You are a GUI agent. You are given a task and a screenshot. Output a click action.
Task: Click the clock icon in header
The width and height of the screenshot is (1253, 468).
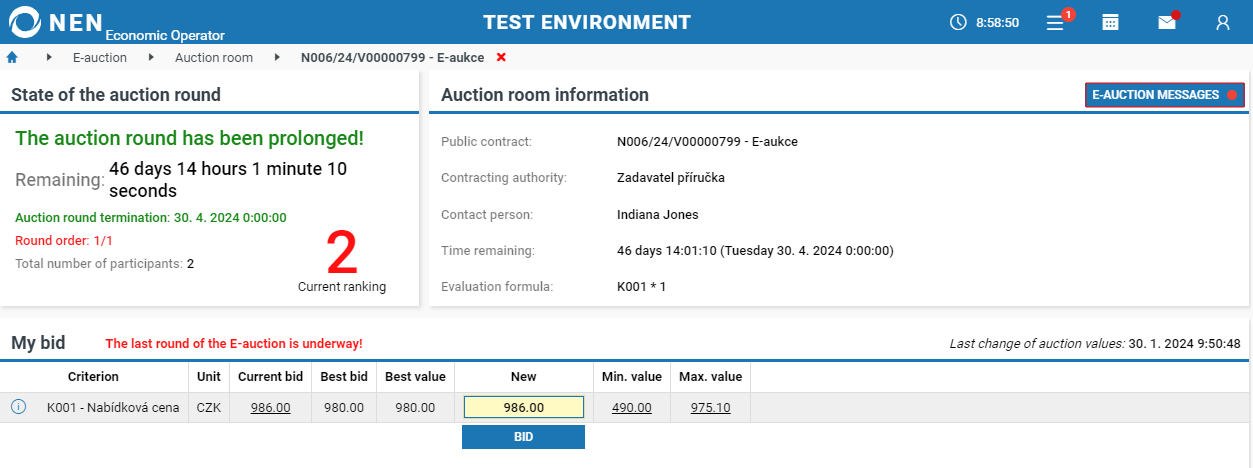point(958,22)
